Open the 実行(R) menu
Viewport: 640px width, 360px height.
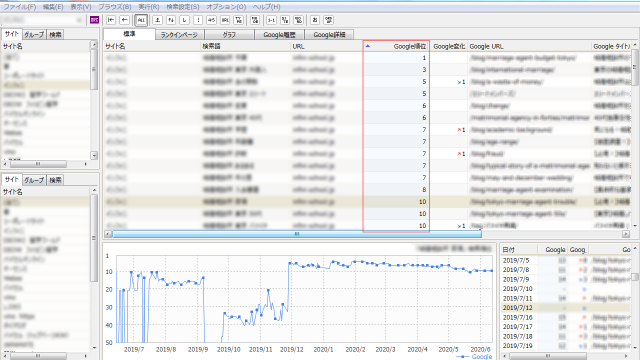(149, 7)
